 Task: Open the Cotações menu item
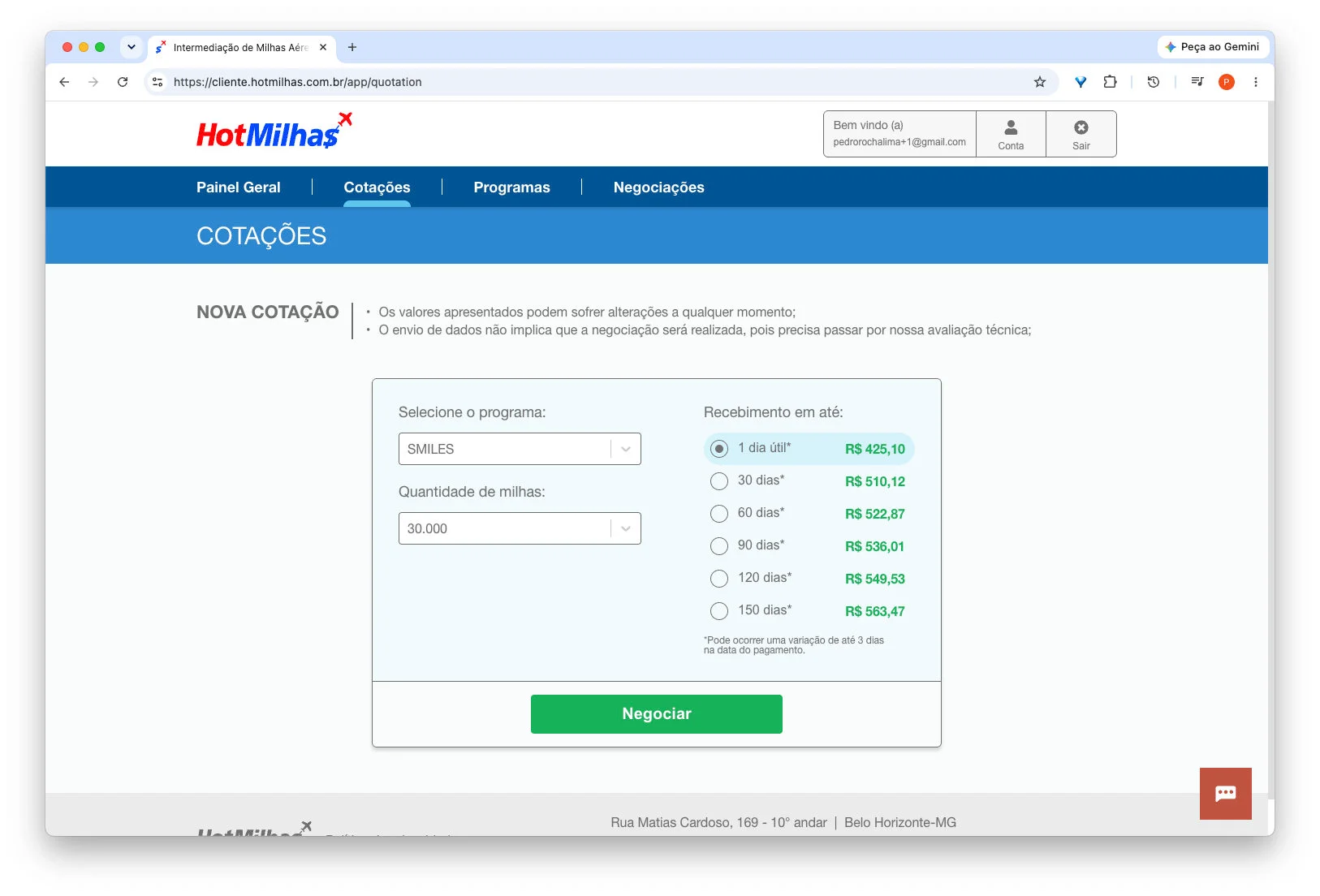click(x=377, y=187)
